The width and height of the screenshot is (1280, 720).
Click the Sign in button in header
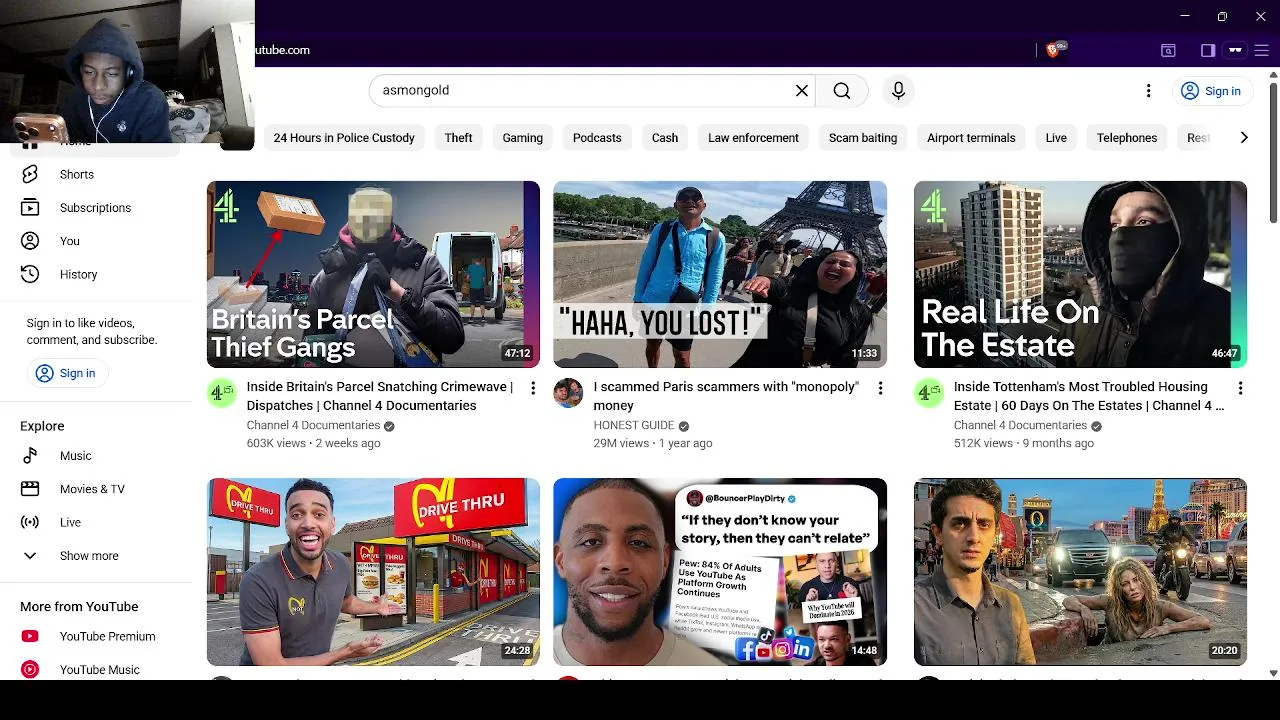[1211, 91]
